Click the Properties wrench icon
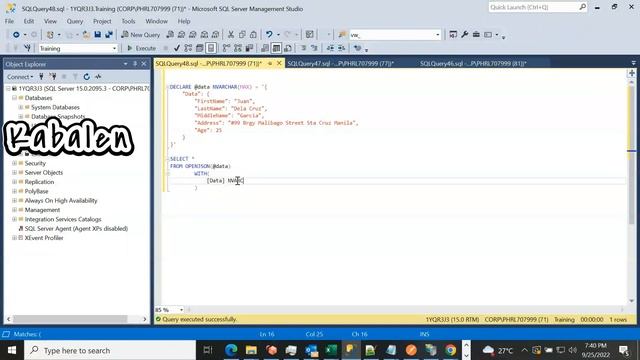 [x=464, y=35]
